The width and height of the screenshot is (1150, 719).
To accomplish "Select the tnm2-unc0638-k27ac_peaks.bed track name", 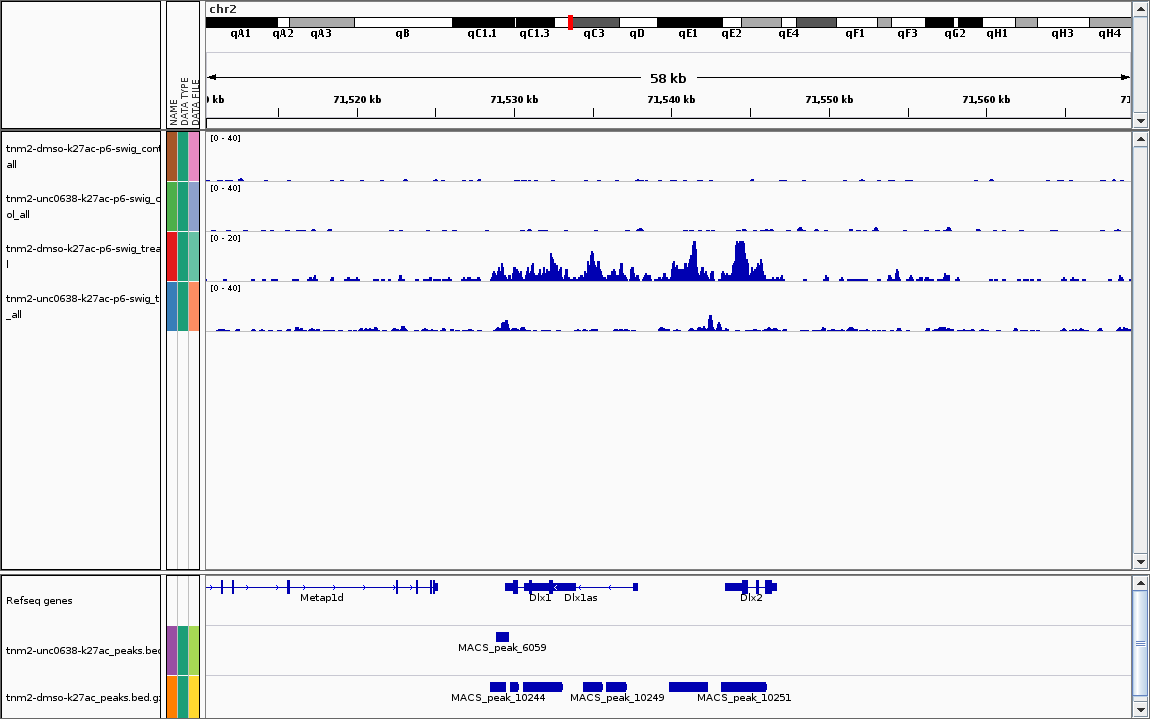I will [x=82, y=651].
